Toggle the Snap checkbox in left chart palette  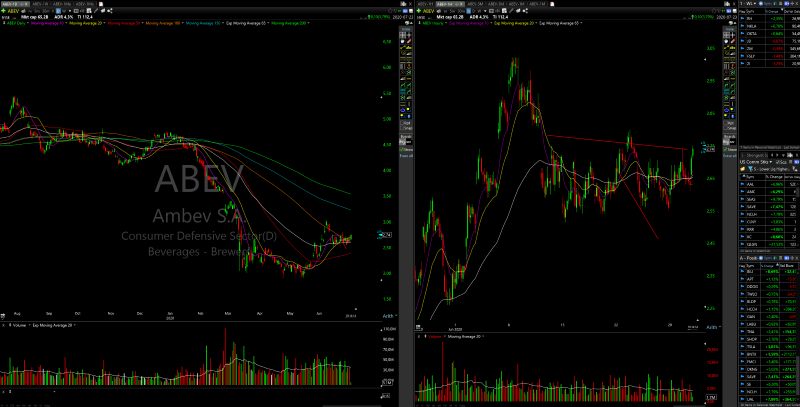click(402, 128)
